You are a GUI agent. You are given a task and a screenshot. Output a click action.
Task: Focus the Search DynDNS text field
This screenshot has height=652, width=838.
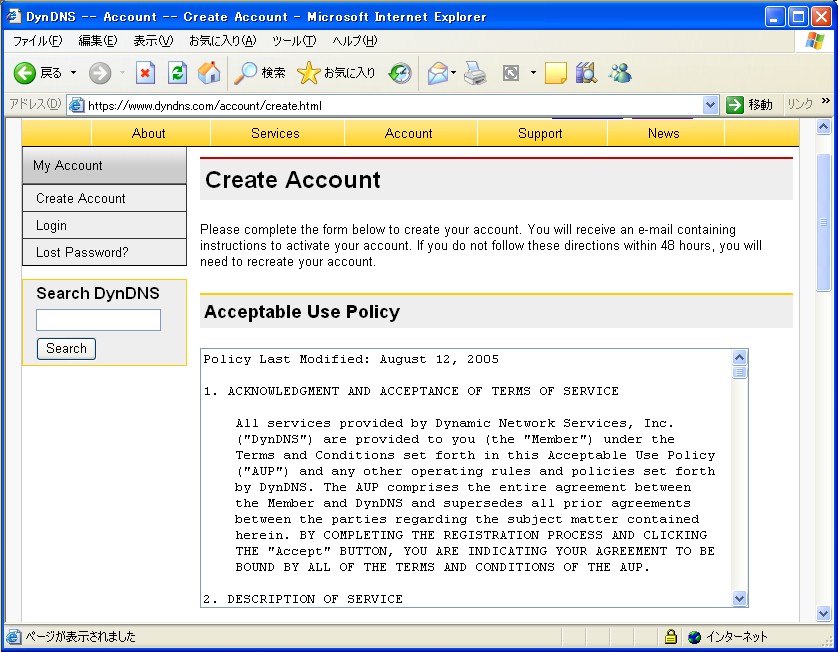(x=98, y=320)
